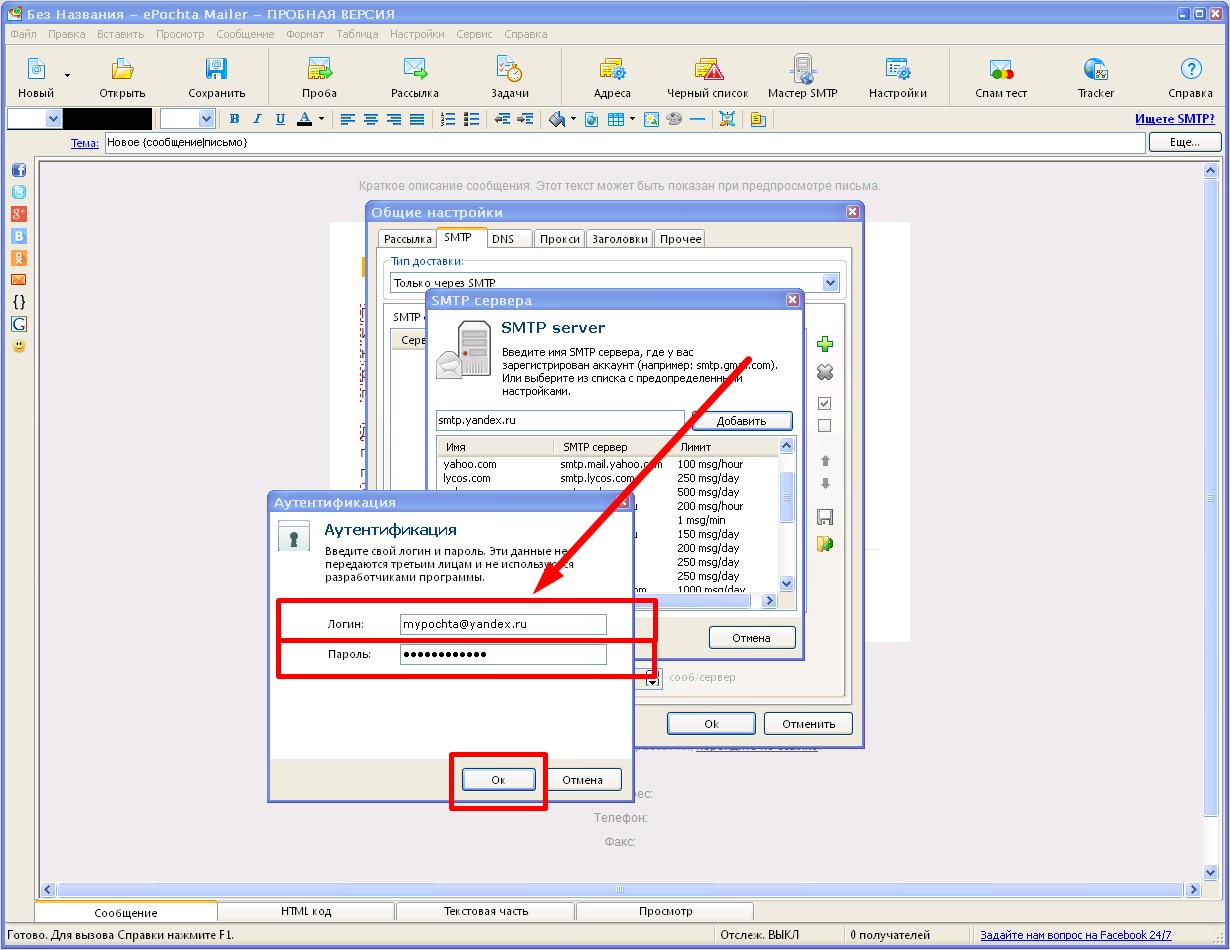Toggle italic formatting
Image resolution: width=1230 pixels, height=950 pixels.
pyautogui.click(x=257, y=119)
